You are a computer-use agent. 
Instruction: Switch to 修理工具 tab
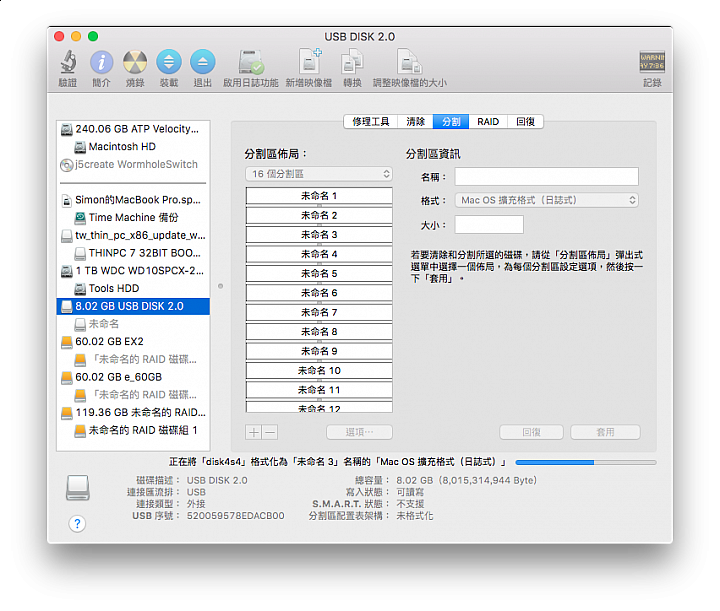(x=371, y=122)
